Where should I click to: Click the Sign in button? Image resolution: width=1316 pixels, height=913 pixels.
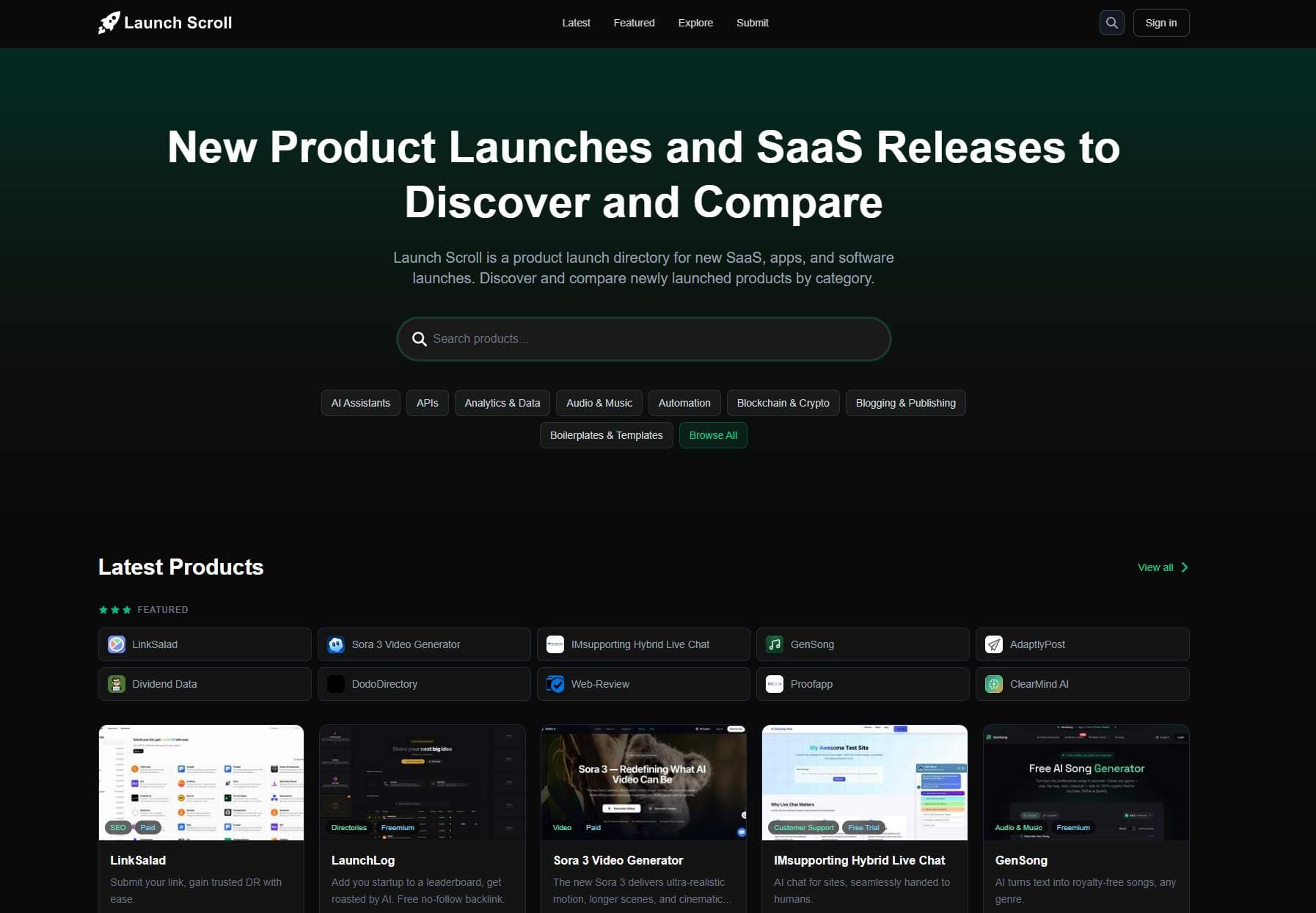click(x=1160, y=22)
